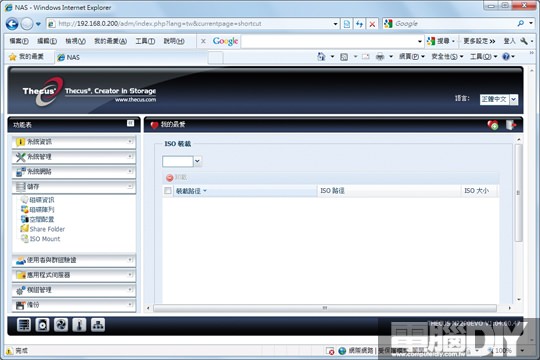Collapse the function menu sidebar icon

(131, 123)
